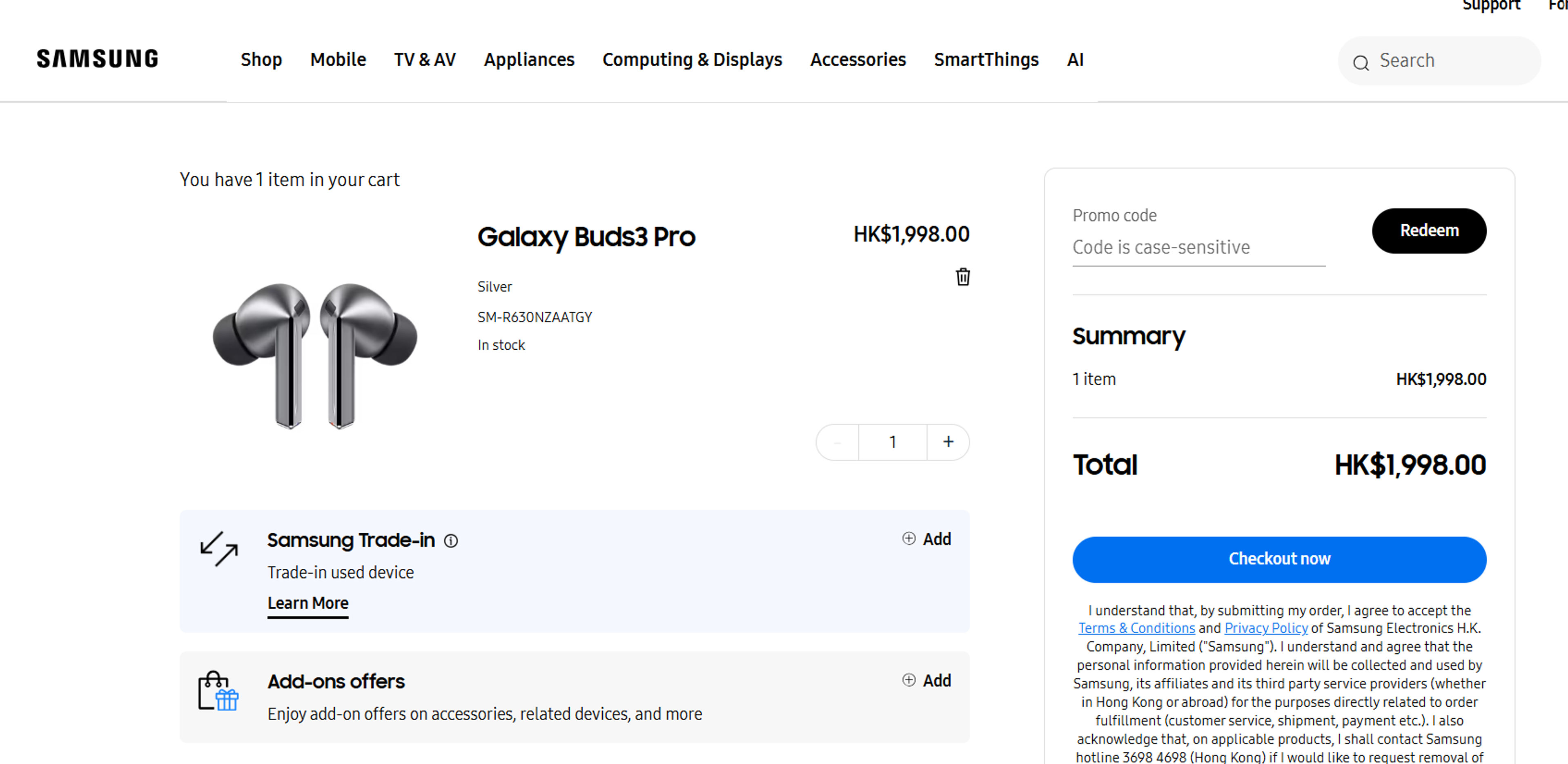This screenshot has height=764, width=1568.
Task: Click plus circle icon in Add-ons row
Action: pyautogui.click(x=908, y=680)
